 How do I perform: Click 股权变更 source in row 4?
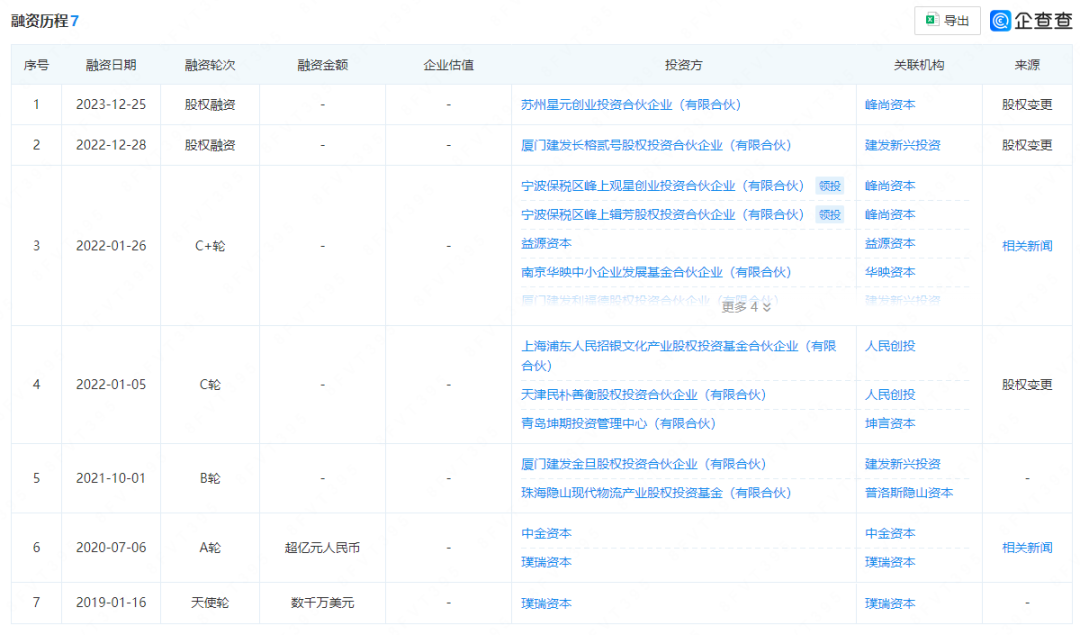[x=1027, y=384]
